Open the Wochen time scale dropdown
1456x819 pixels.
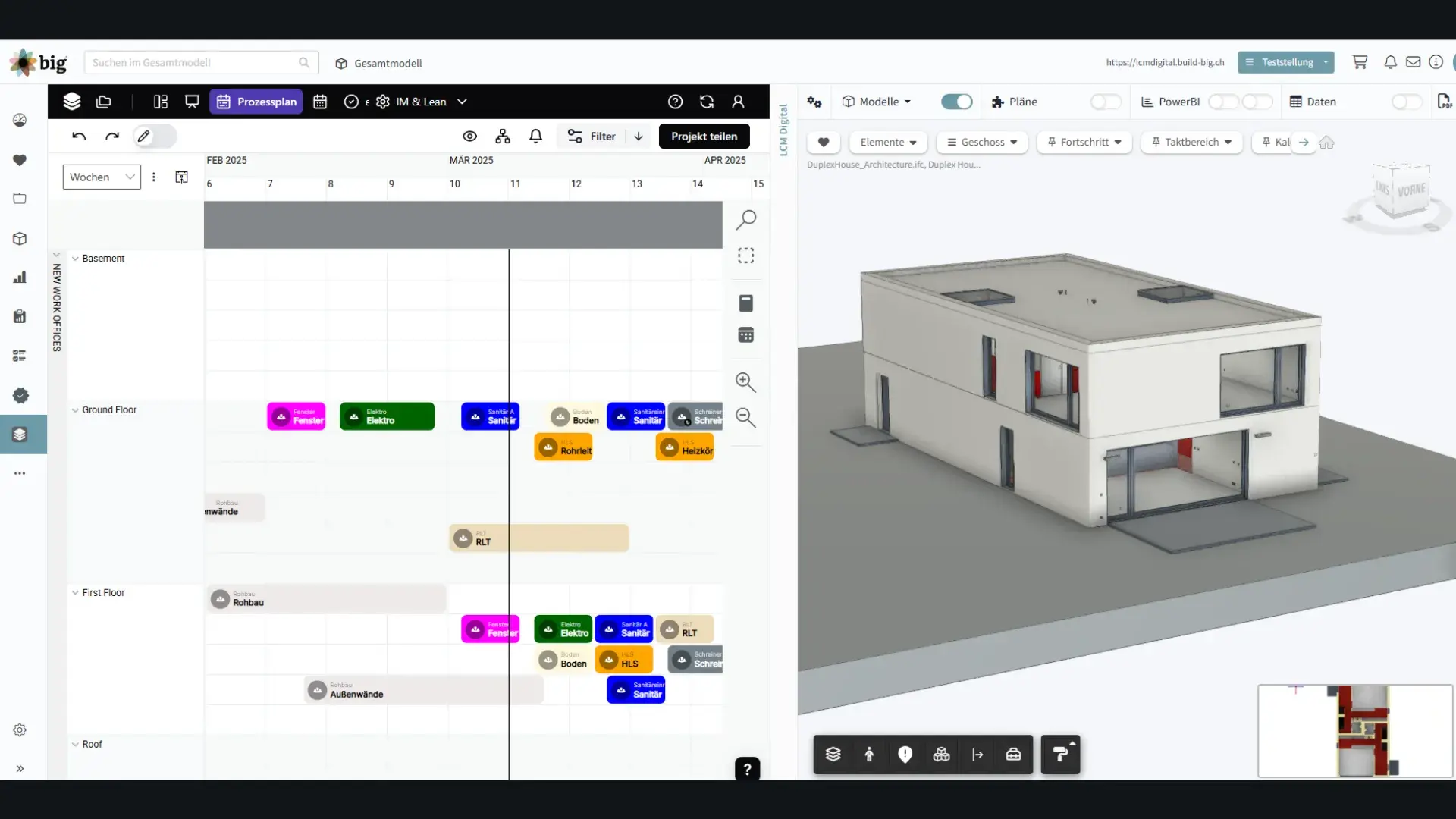coord(101,177)
